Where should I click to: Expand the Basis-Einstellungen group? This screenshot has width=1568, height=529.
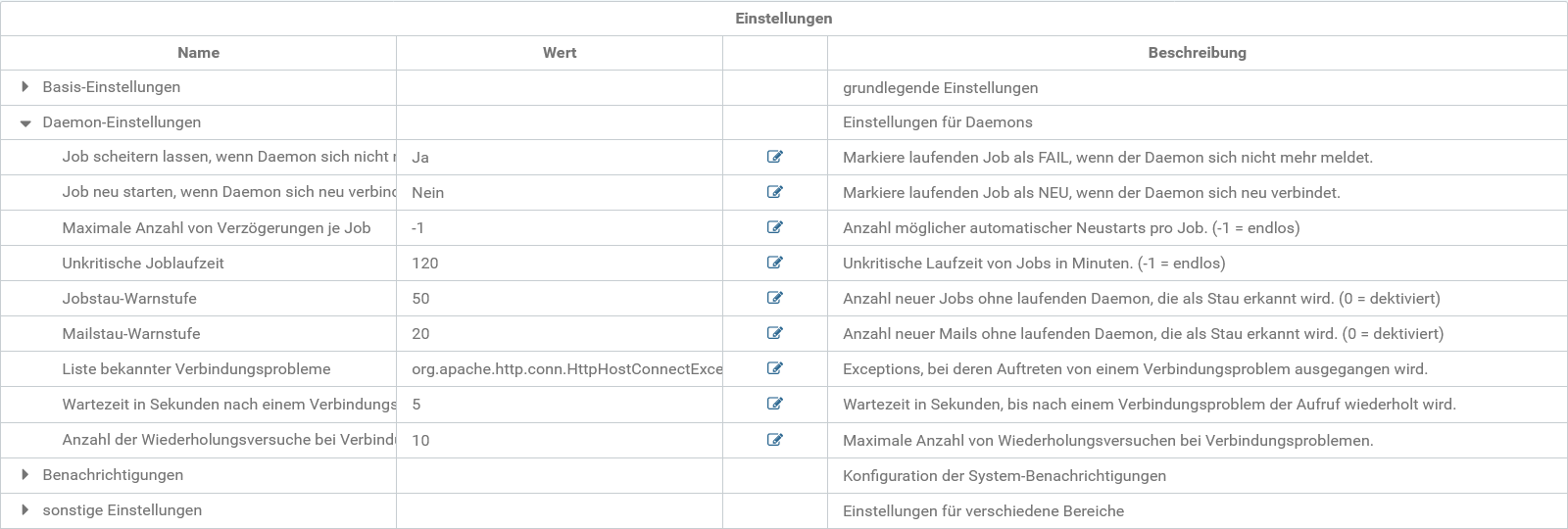(25, 87)
